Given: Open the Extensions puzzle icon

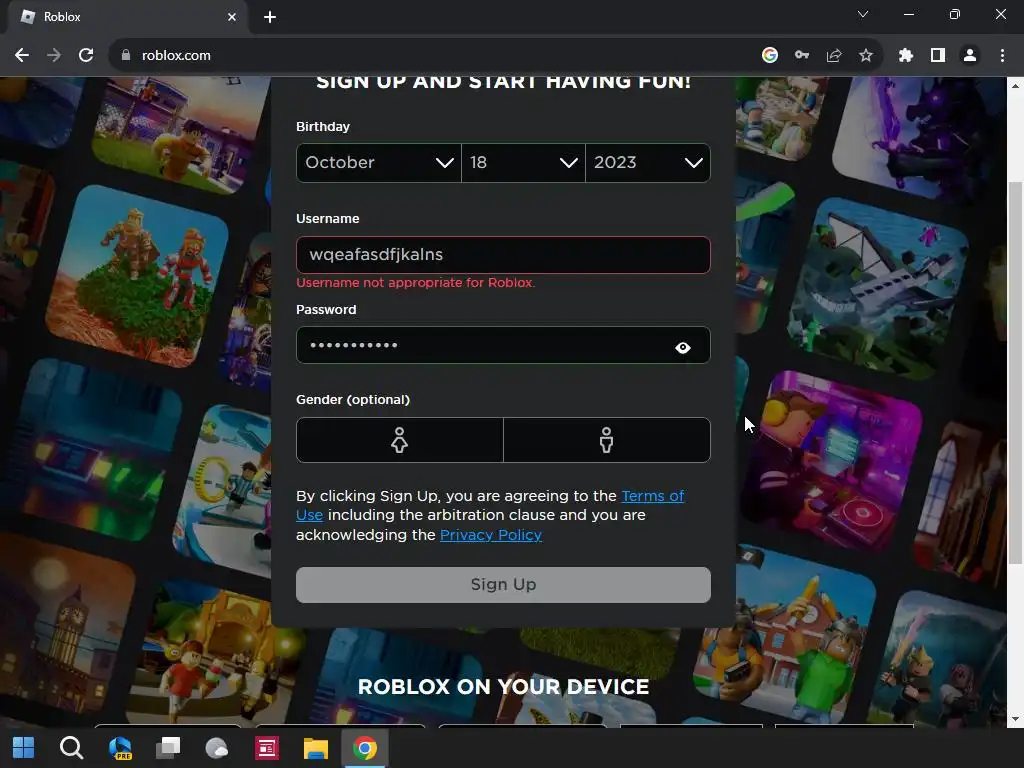Looking at the screenshot, I should [x=906, y=56].
